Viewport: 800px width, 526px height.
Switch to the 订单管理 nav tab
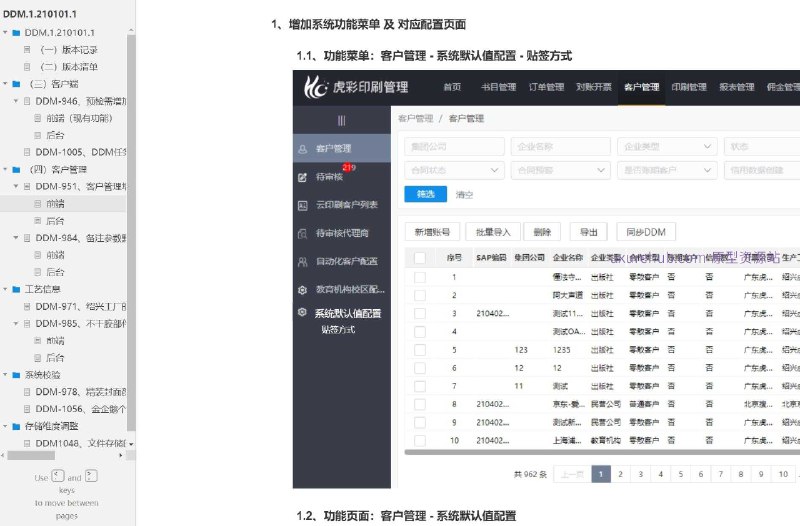click(546, 87)
